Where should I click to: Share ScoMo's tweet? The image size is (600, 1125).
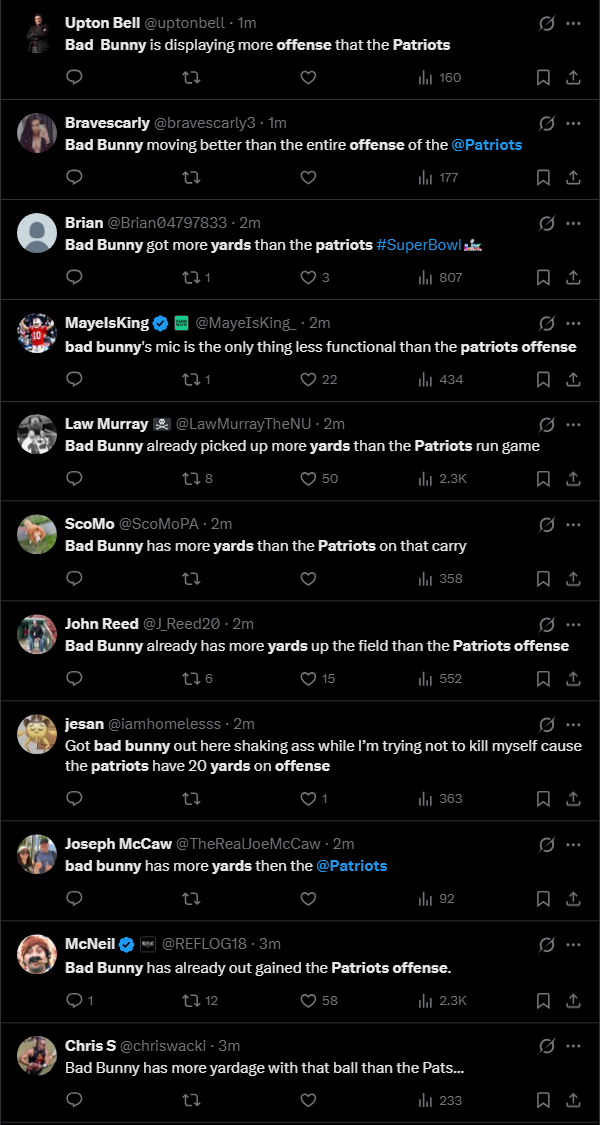tap(573, 578)
